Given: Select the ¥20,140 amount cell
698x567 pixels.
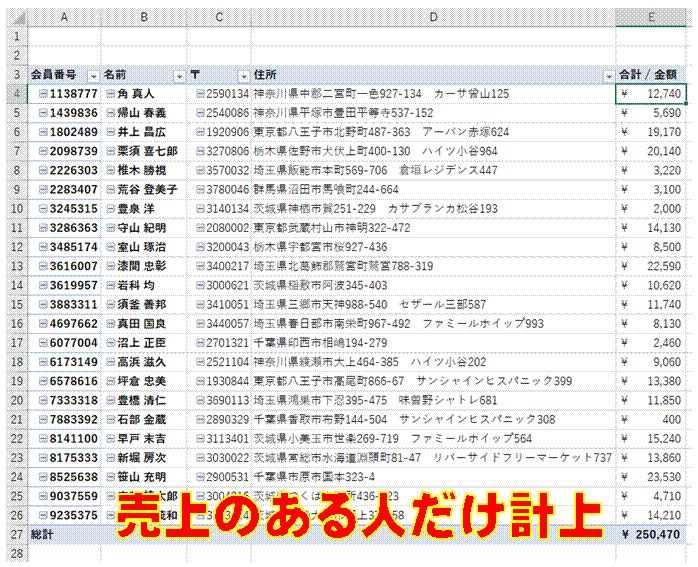Looking at the screenshot, I should click(651, 151).
